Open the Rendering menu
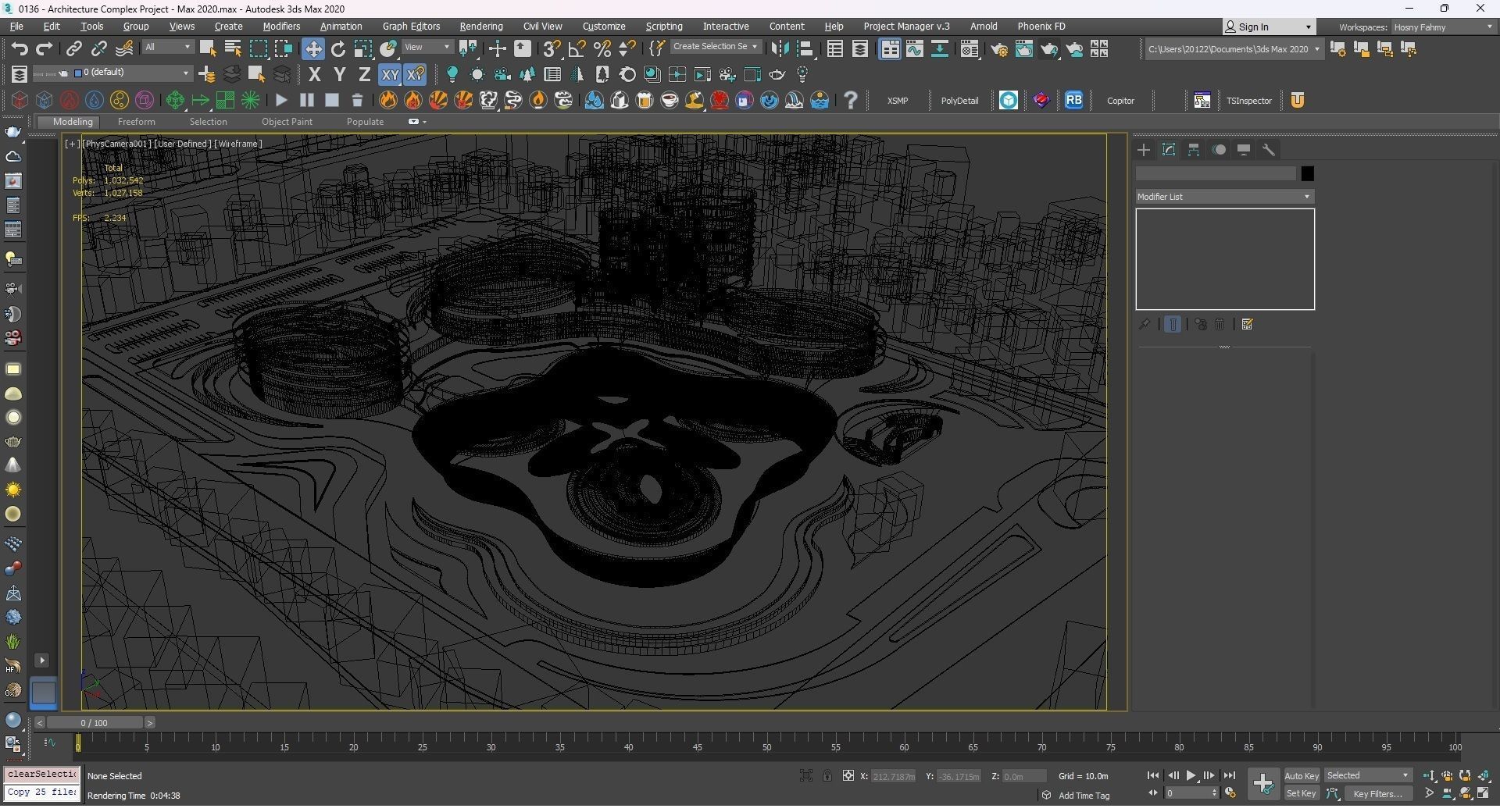The height and width of the screenshot is (812, 1500). [x=480, y=27]
